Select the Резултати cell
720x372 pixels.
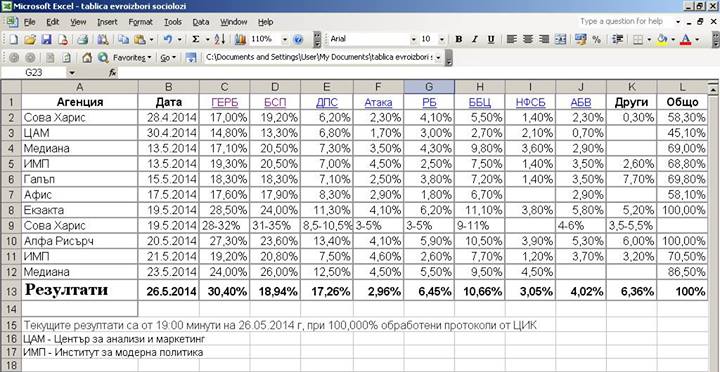pos(79,291)
